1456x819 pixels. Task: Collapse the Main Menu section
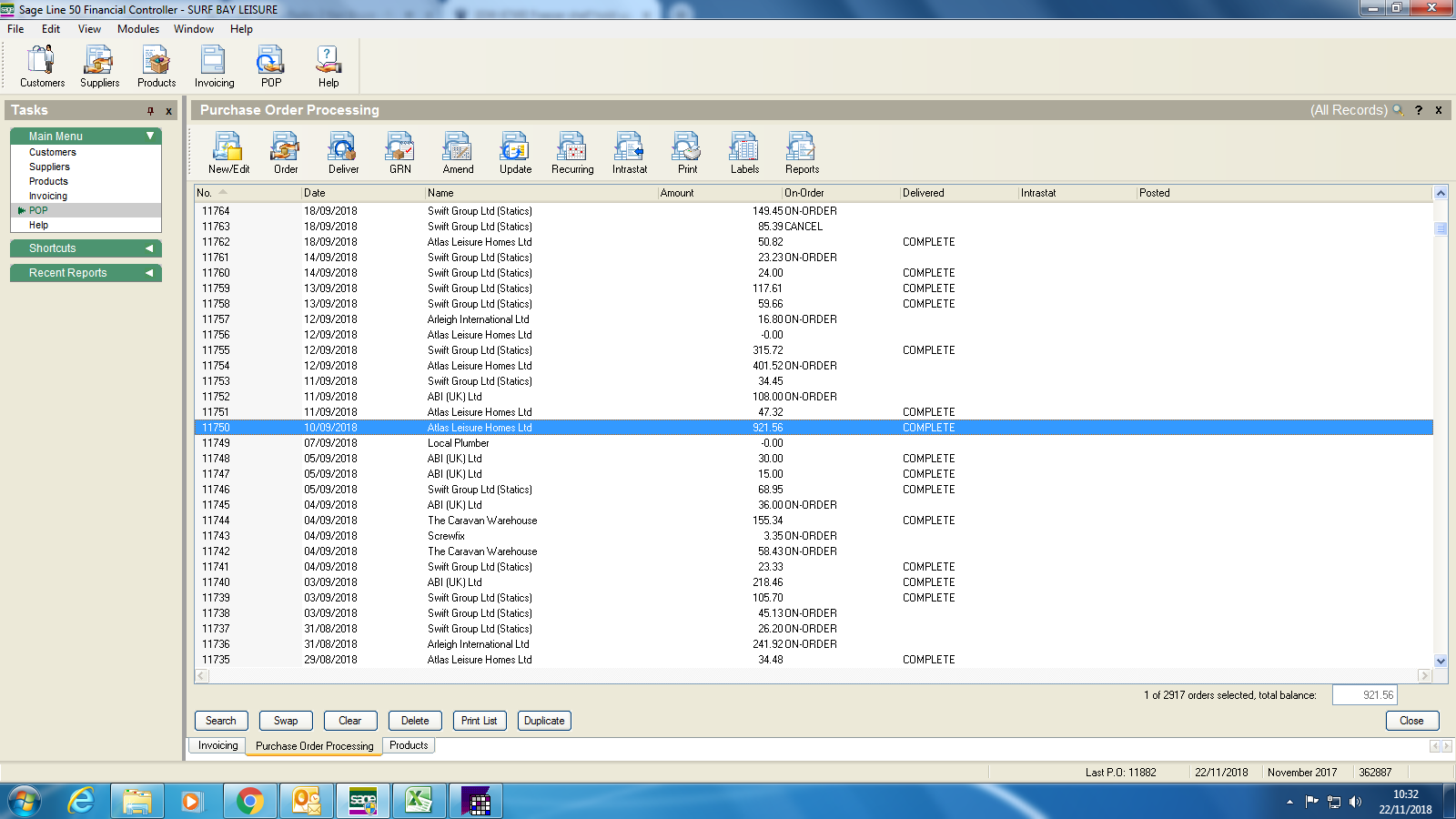pyautogui.click(x=150, y=136)
